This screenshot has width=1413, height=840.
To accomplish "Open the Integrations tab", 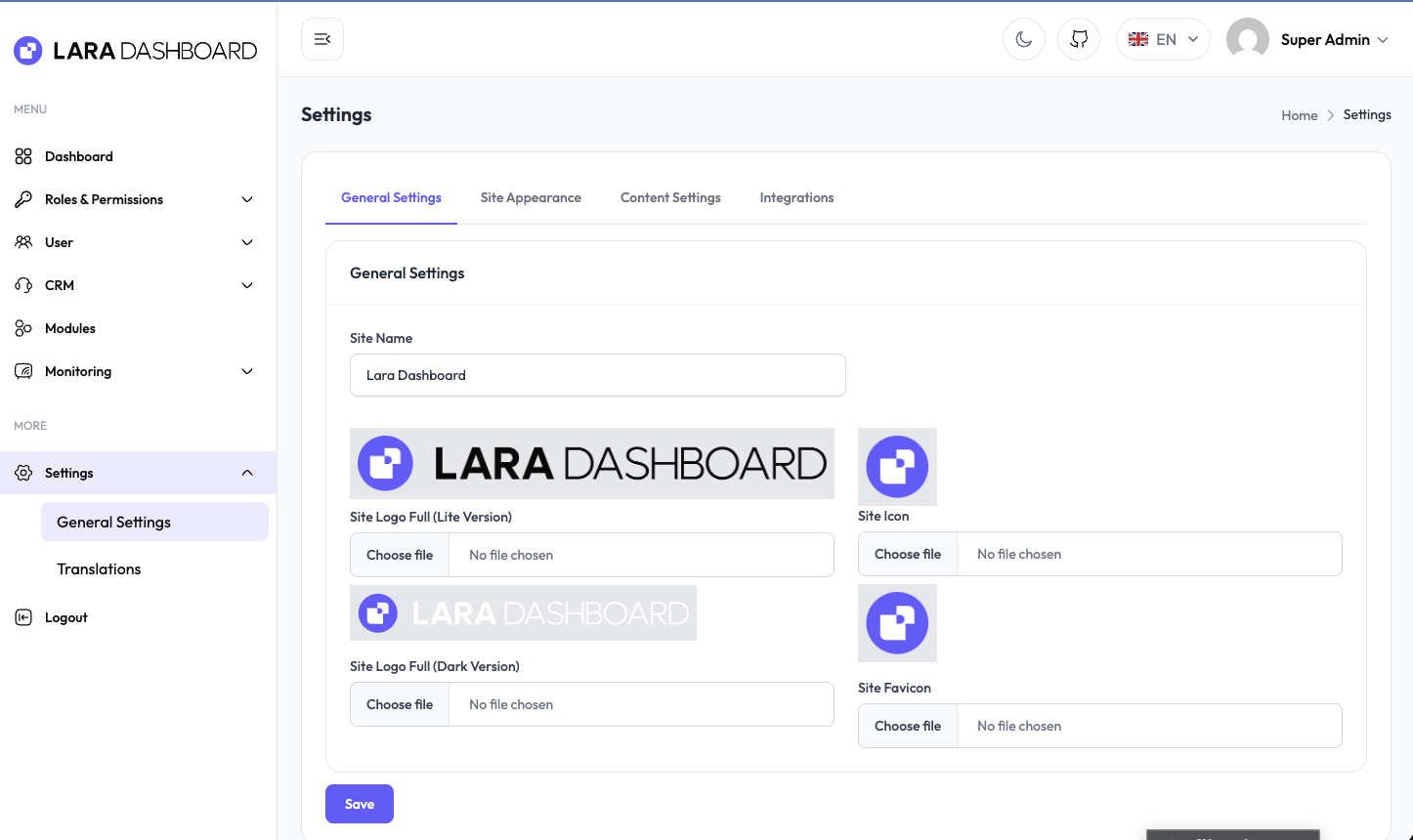I will click(796, 197).
